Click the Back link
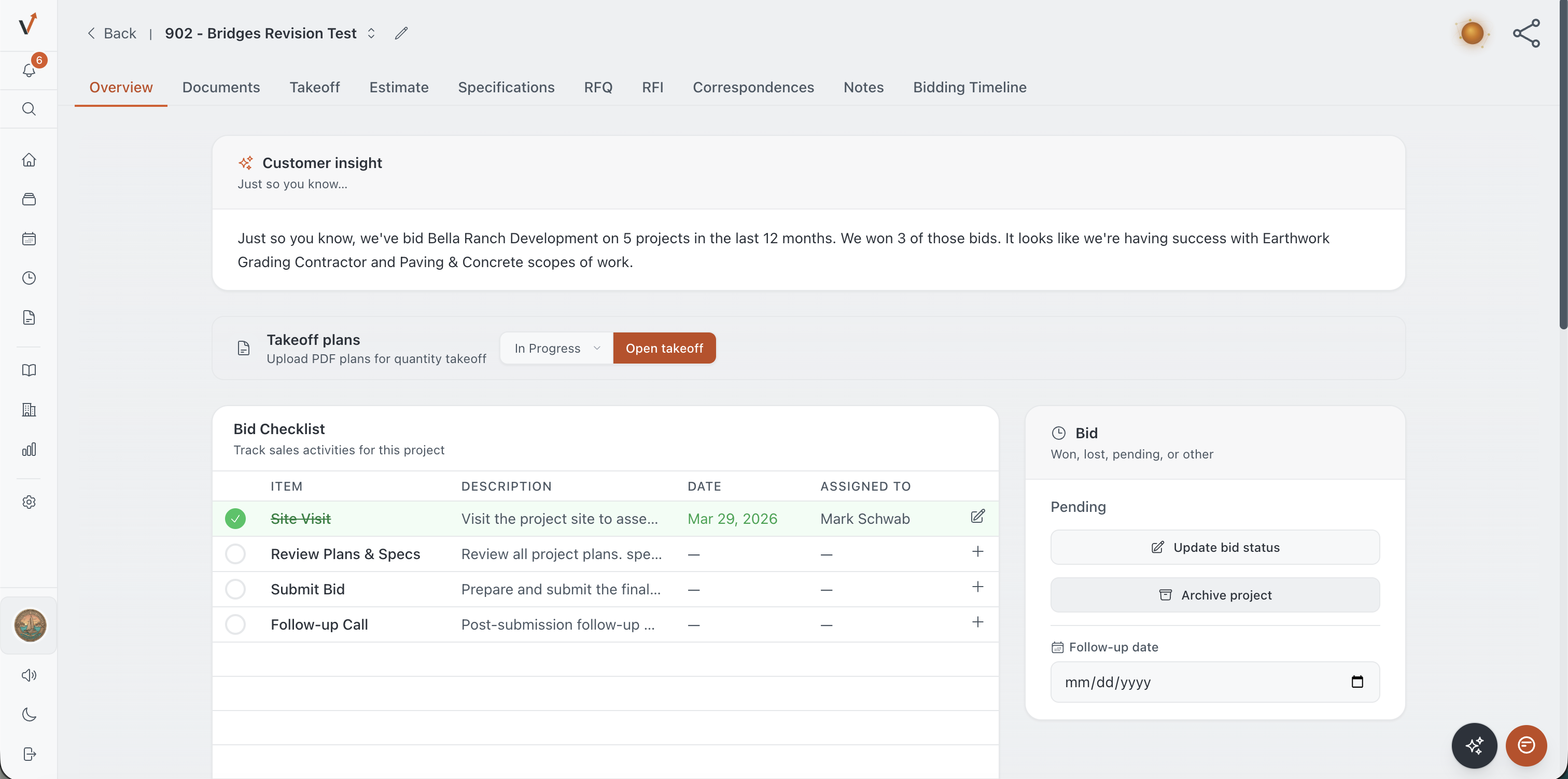Image resolution: width=1568 pixels, height=779 pixels. tap(111, 33)
